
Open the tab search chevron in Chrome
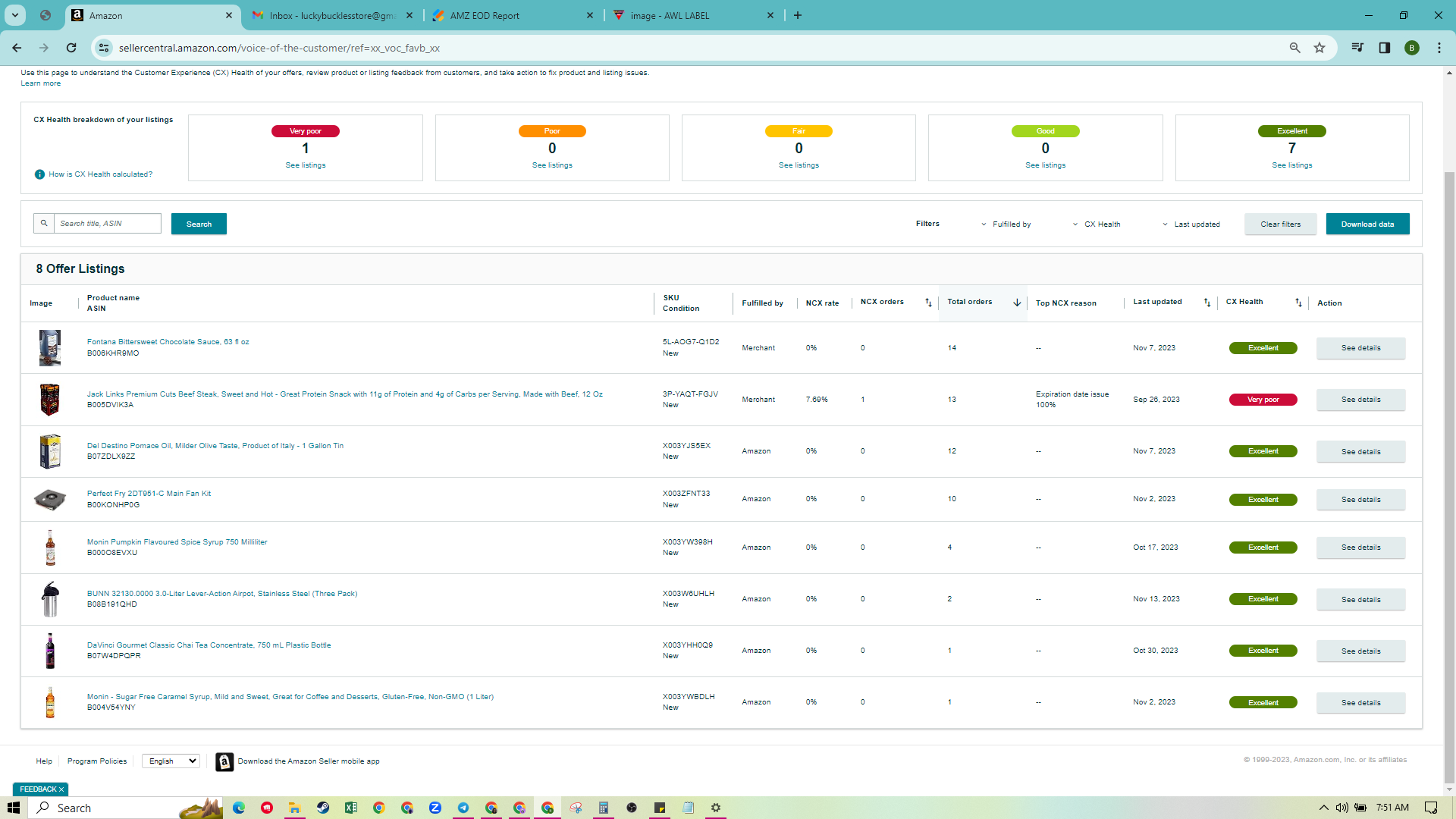tap(15, 15)
